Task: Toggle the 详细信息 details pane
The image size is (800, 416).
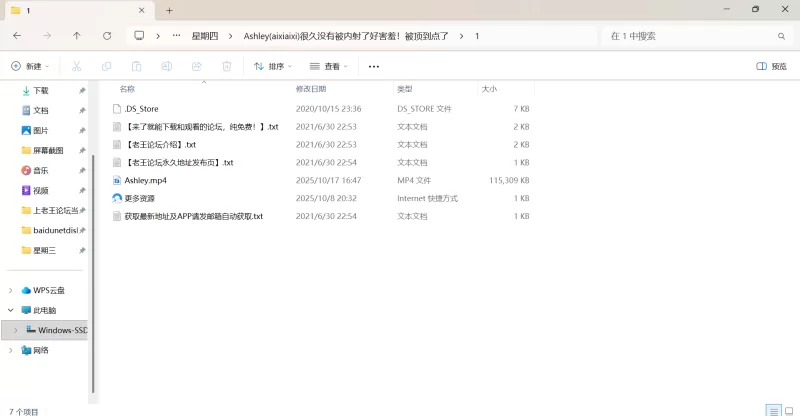Action: pyautogui.click(x=774, y=66)
